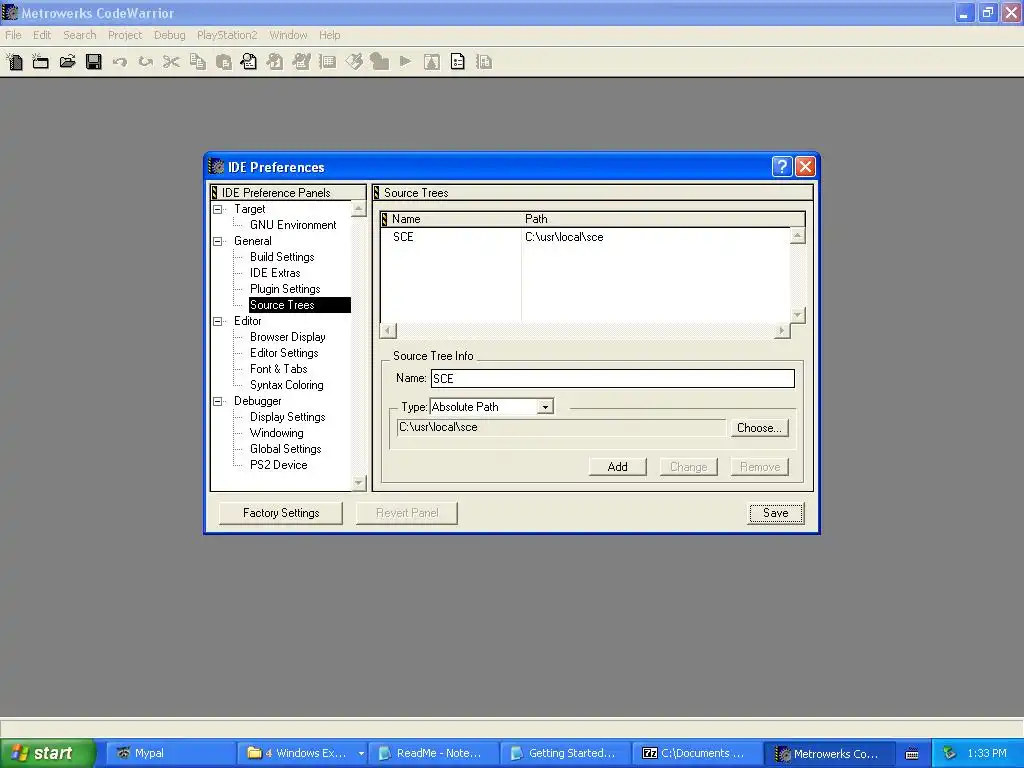Collapse the Editor tree node
Image resolution: width=1024 pixels, height=768 pixels.
(x=217, y=321)
